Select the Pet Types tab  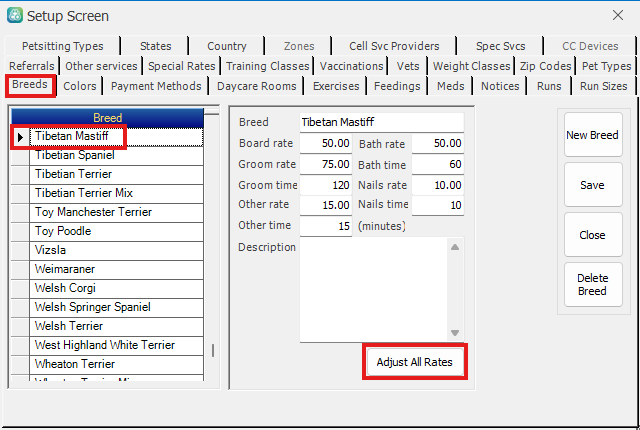pos(606,66)
